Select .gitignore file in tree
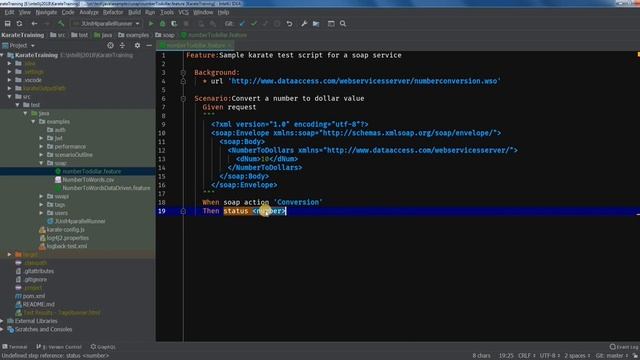The height and width of the screenshot is (360, 640). coord(35,280)
